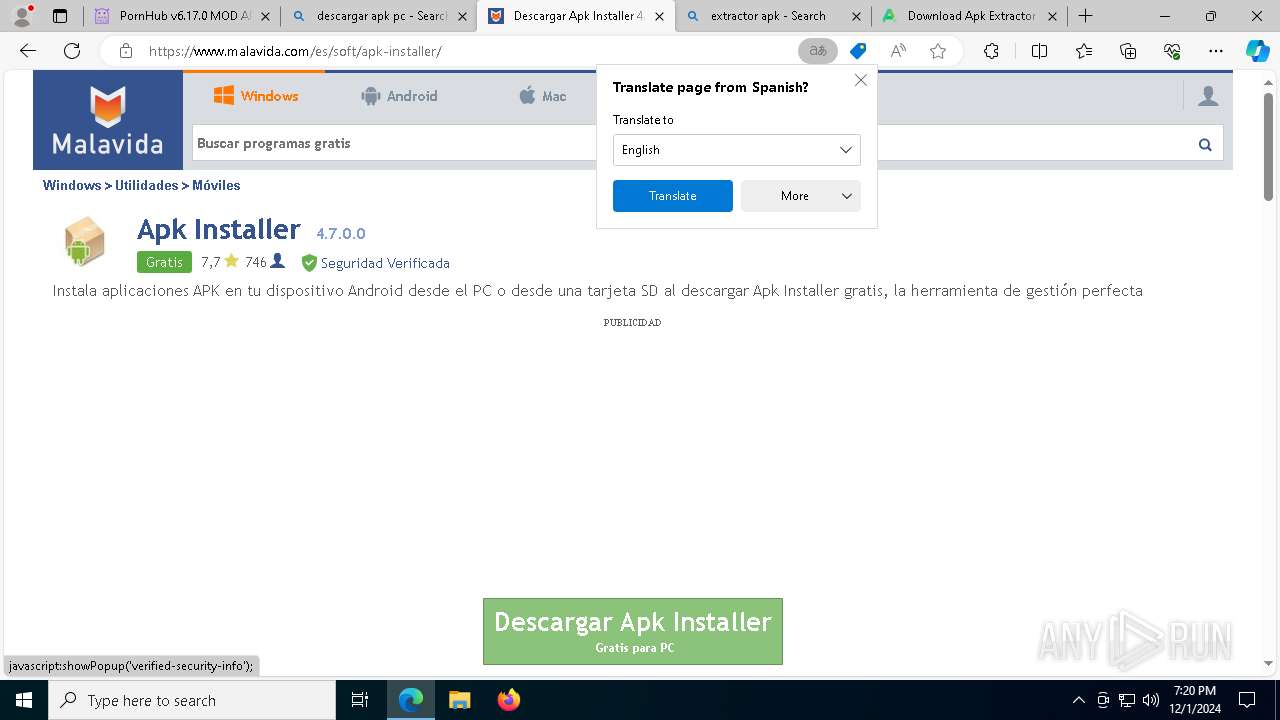Screen dimensions: 1280x720
Task: Open the tab actions menu icon
Action: tap(60, 16)
